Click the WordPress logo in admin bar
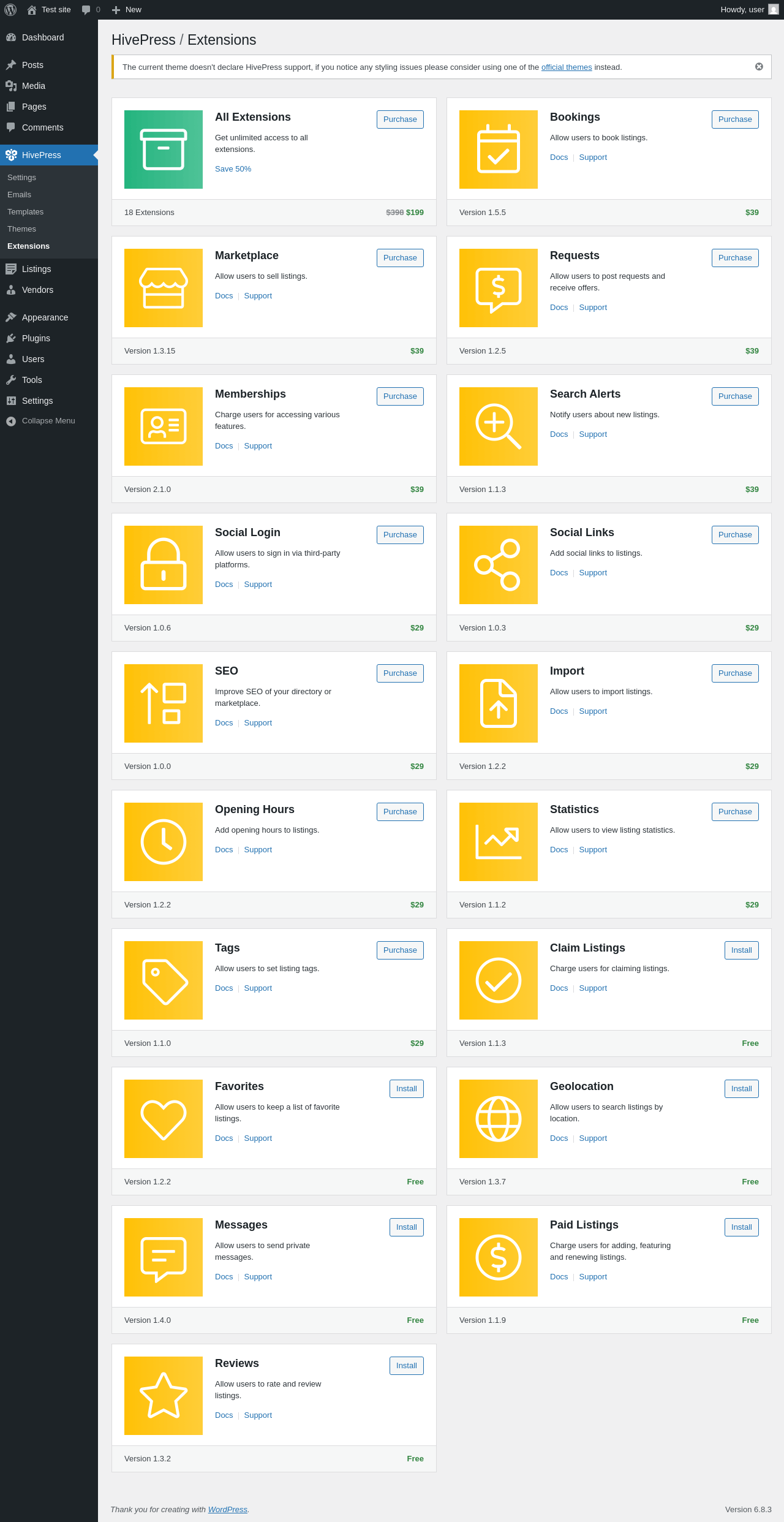This screenshot has height=1522, width=784. coord(10,10)
